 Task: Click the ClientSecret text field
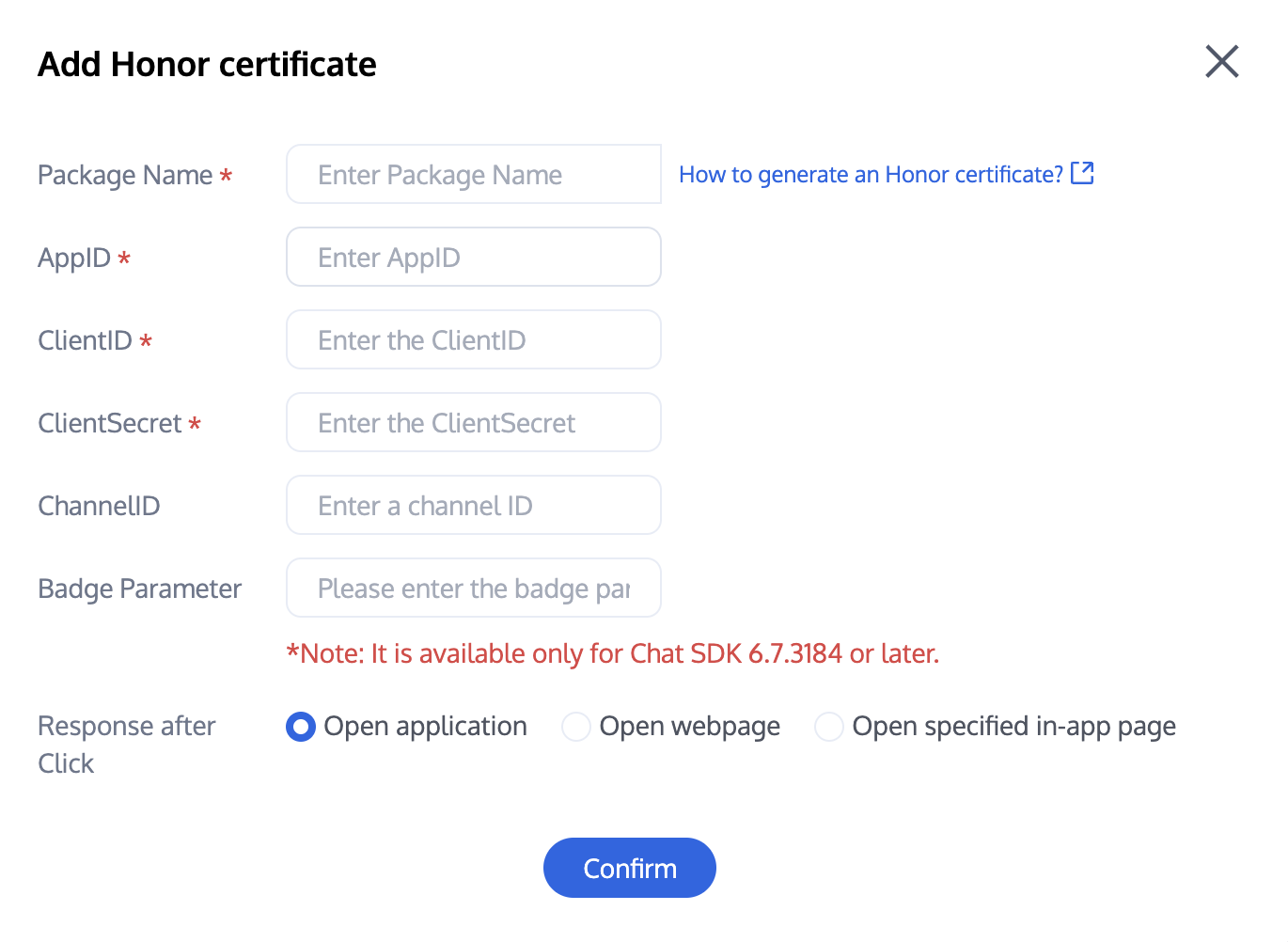tap(474, 423)
